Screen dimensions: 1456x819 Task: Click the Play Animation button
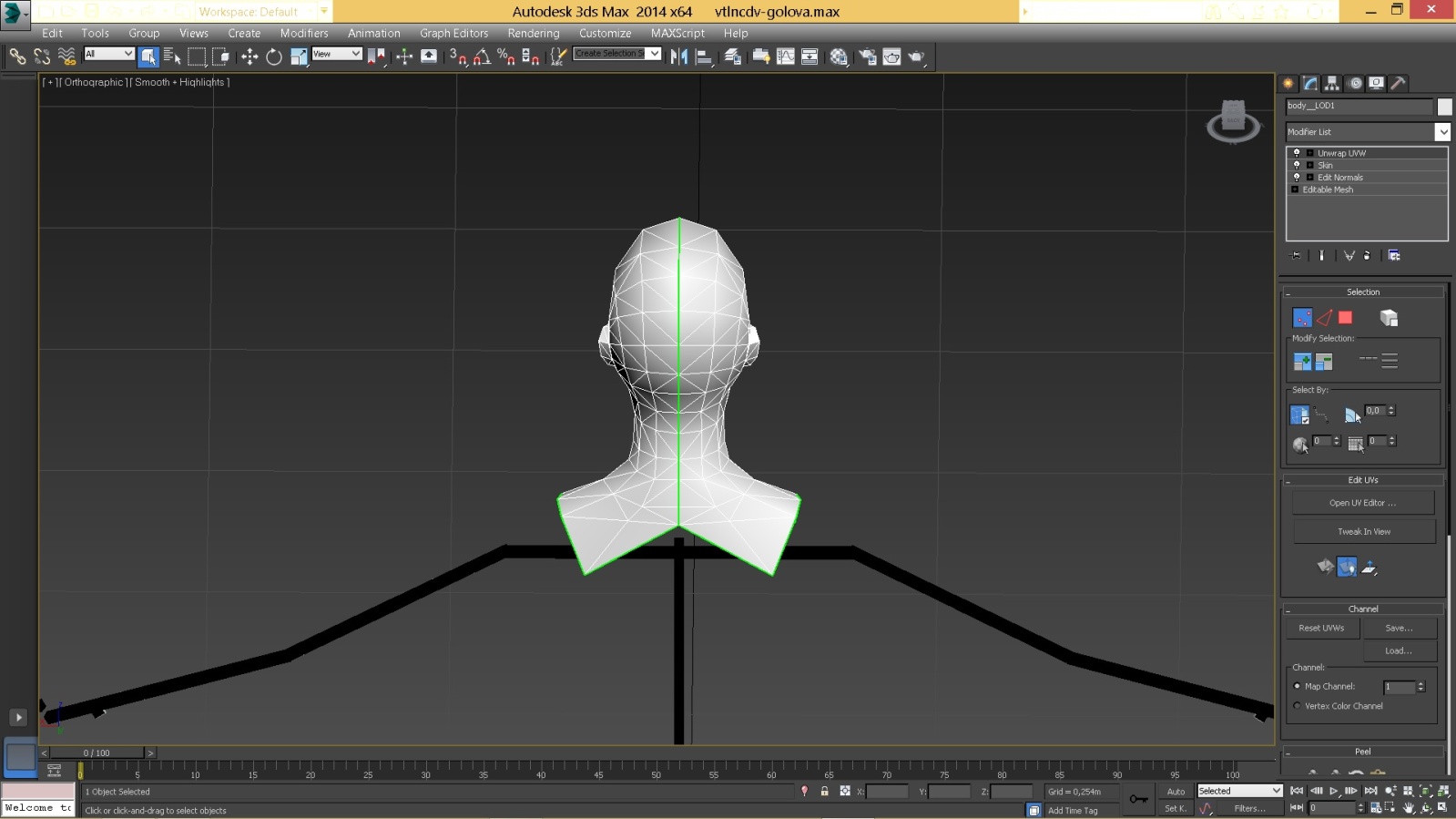pyautogui.click(x=1333, y=791)
